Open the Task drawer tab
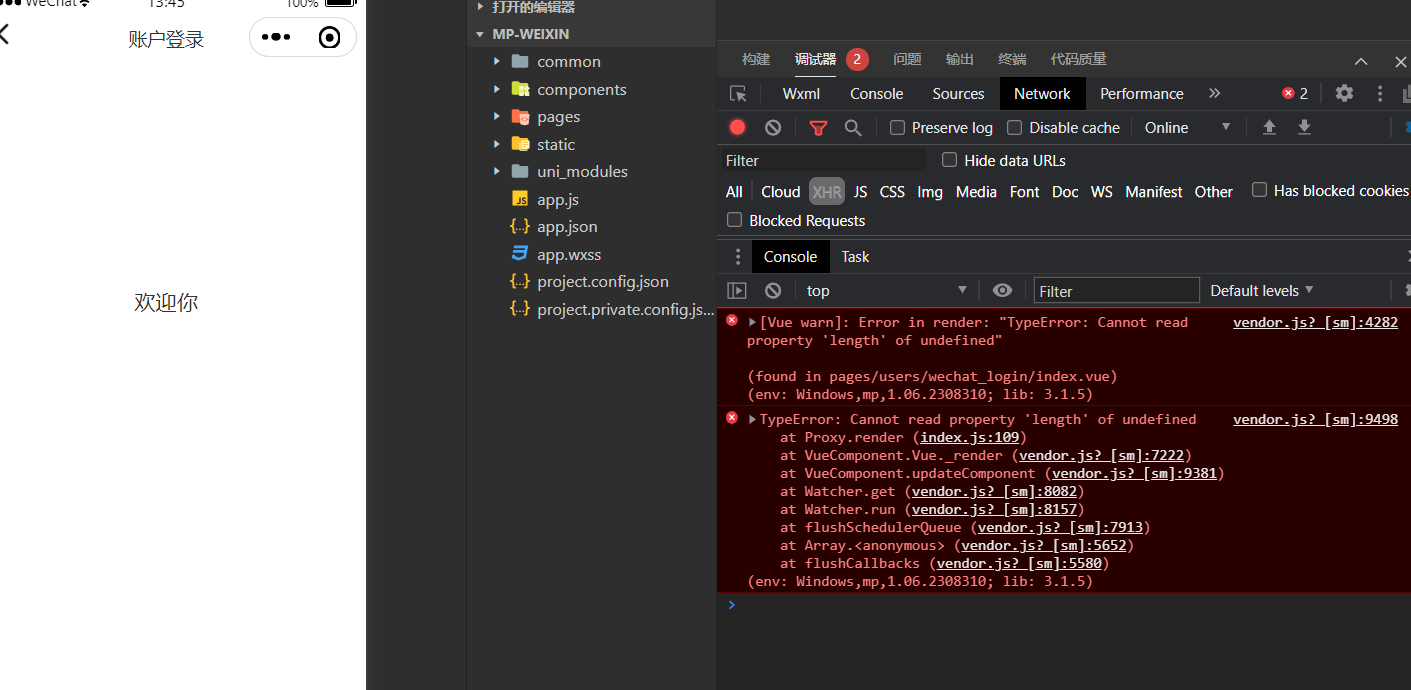Viewport: 1411px width, 690px height. [855, 257]
